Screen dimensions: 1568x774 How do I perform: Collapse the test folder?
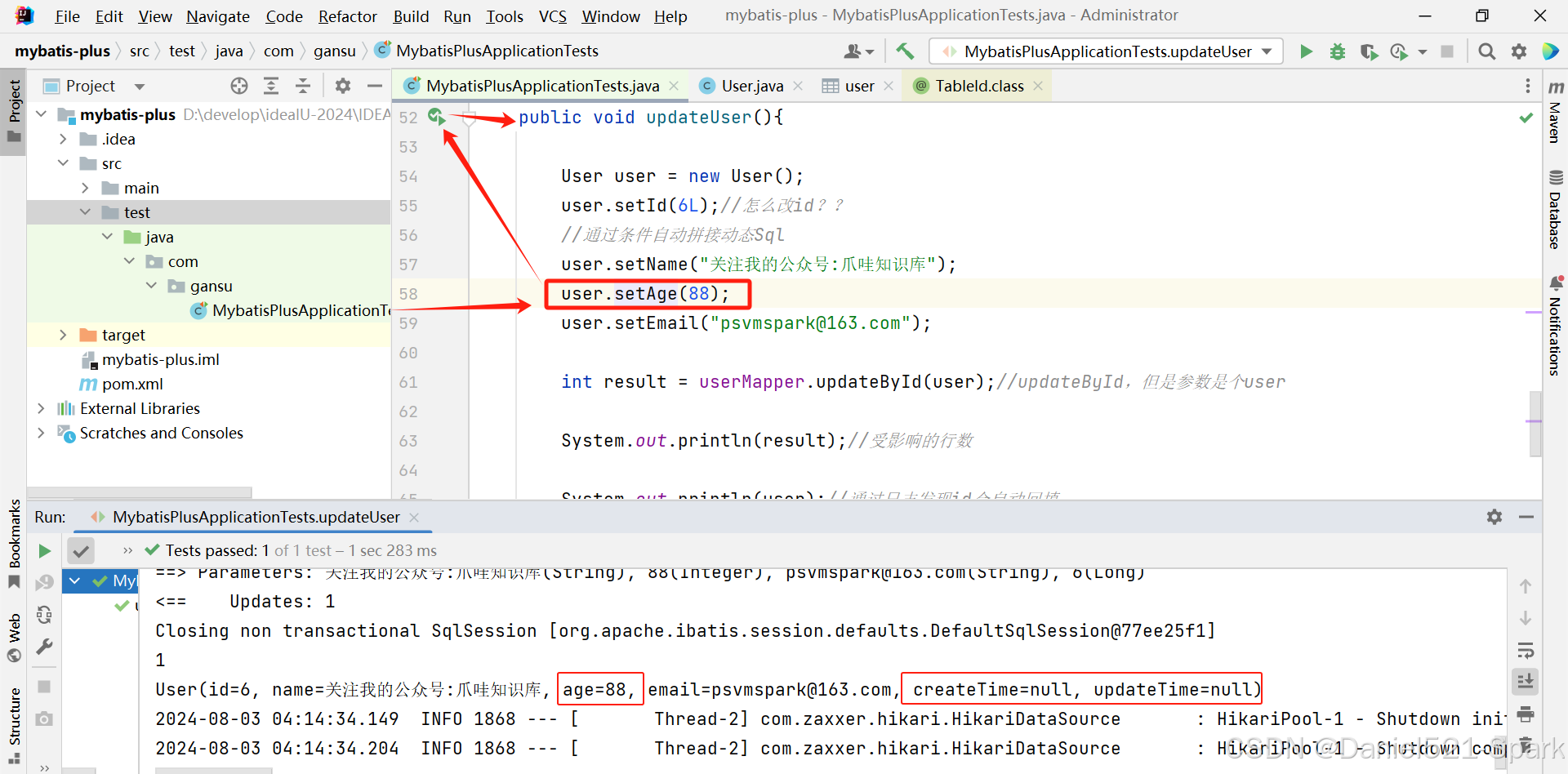coord(85,212)
